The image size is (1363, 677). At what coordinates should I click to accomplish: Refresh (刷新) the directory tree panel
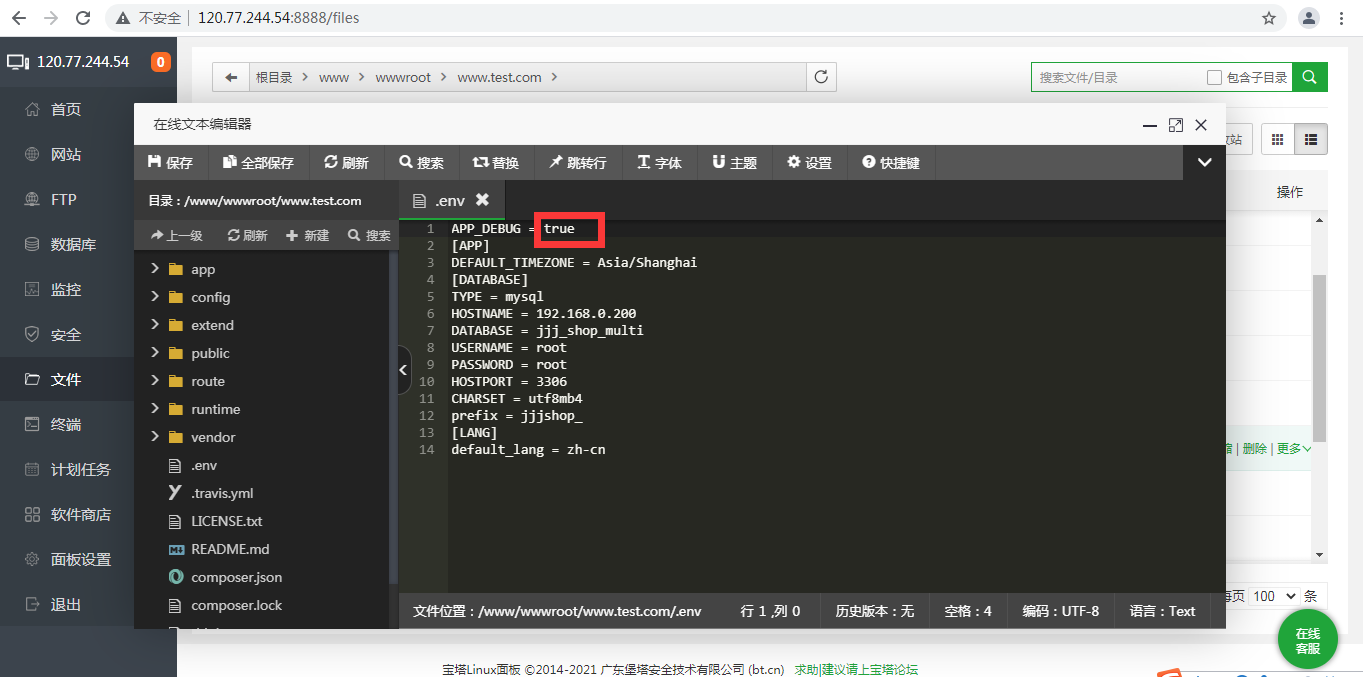tap(247, 236)
